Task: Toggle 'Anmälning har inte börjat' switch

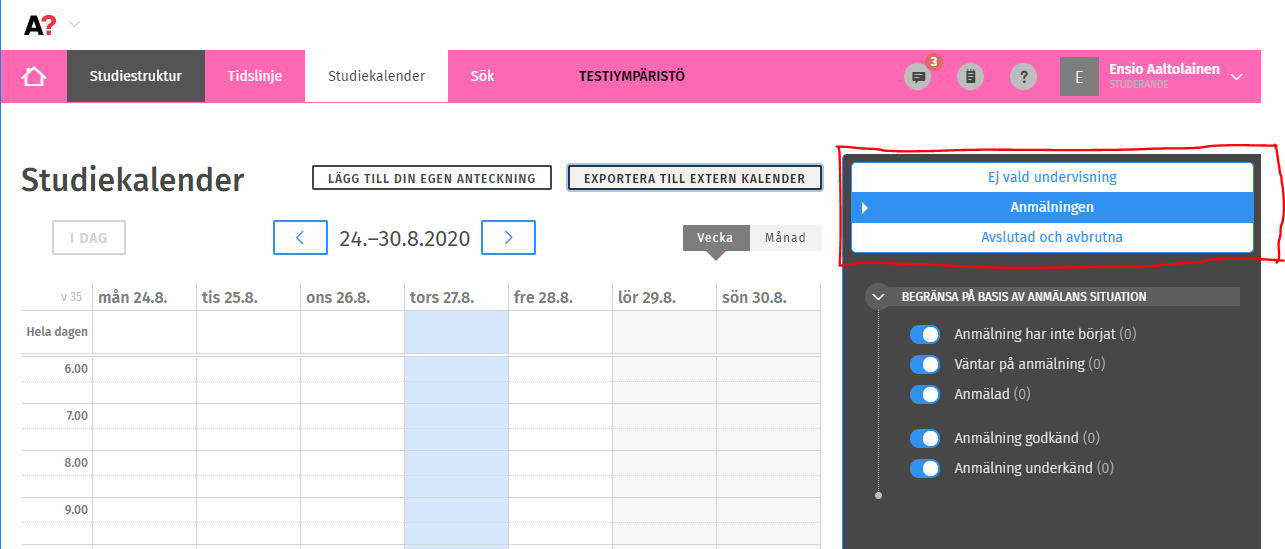Action: pos(925,334)
